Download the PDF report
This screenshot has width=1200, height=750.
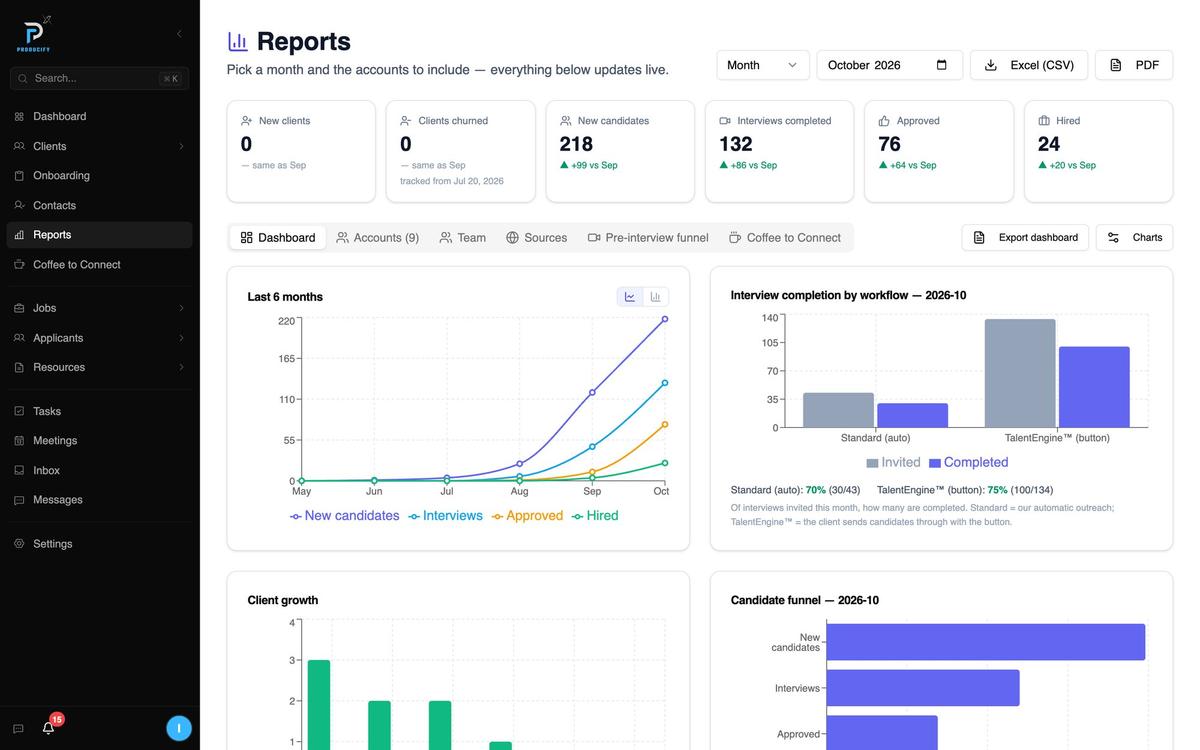click(x=1134, y=65)
